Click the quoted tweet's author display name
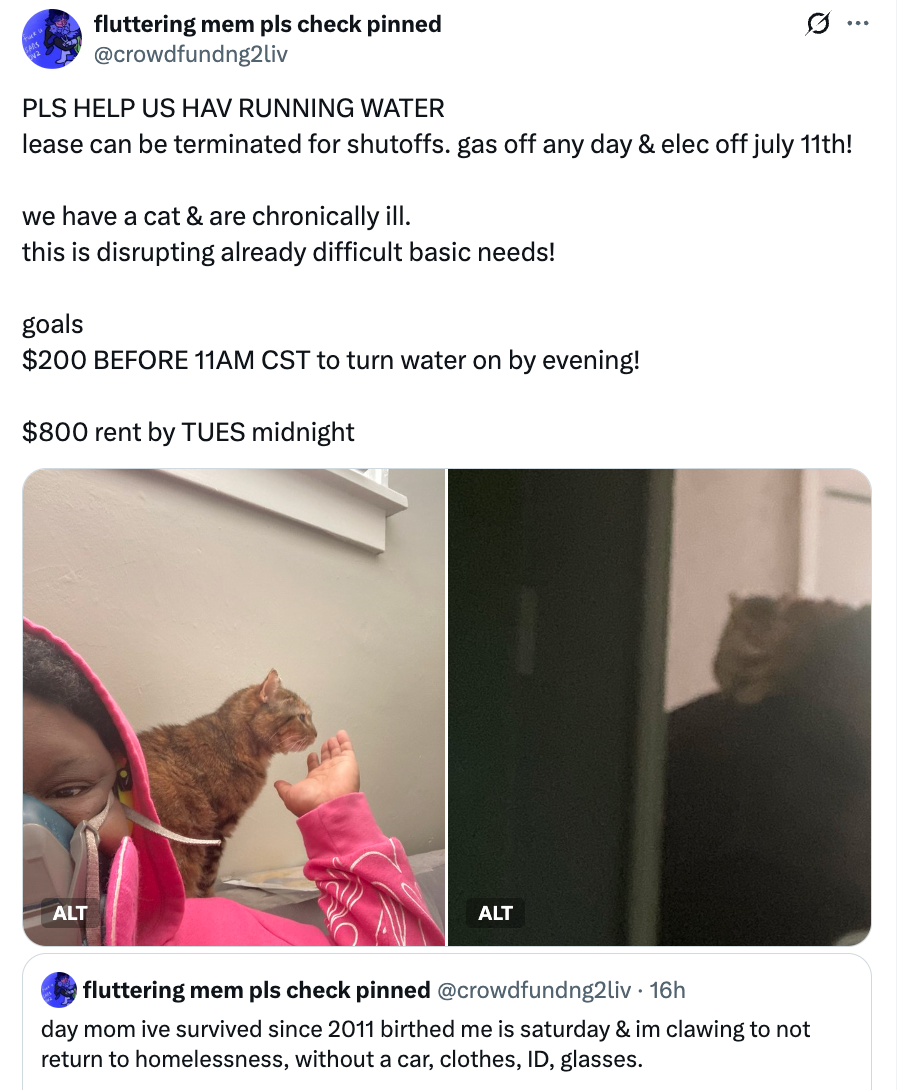The width and height of the screenshot is (898, 1090). click(256, 990)
